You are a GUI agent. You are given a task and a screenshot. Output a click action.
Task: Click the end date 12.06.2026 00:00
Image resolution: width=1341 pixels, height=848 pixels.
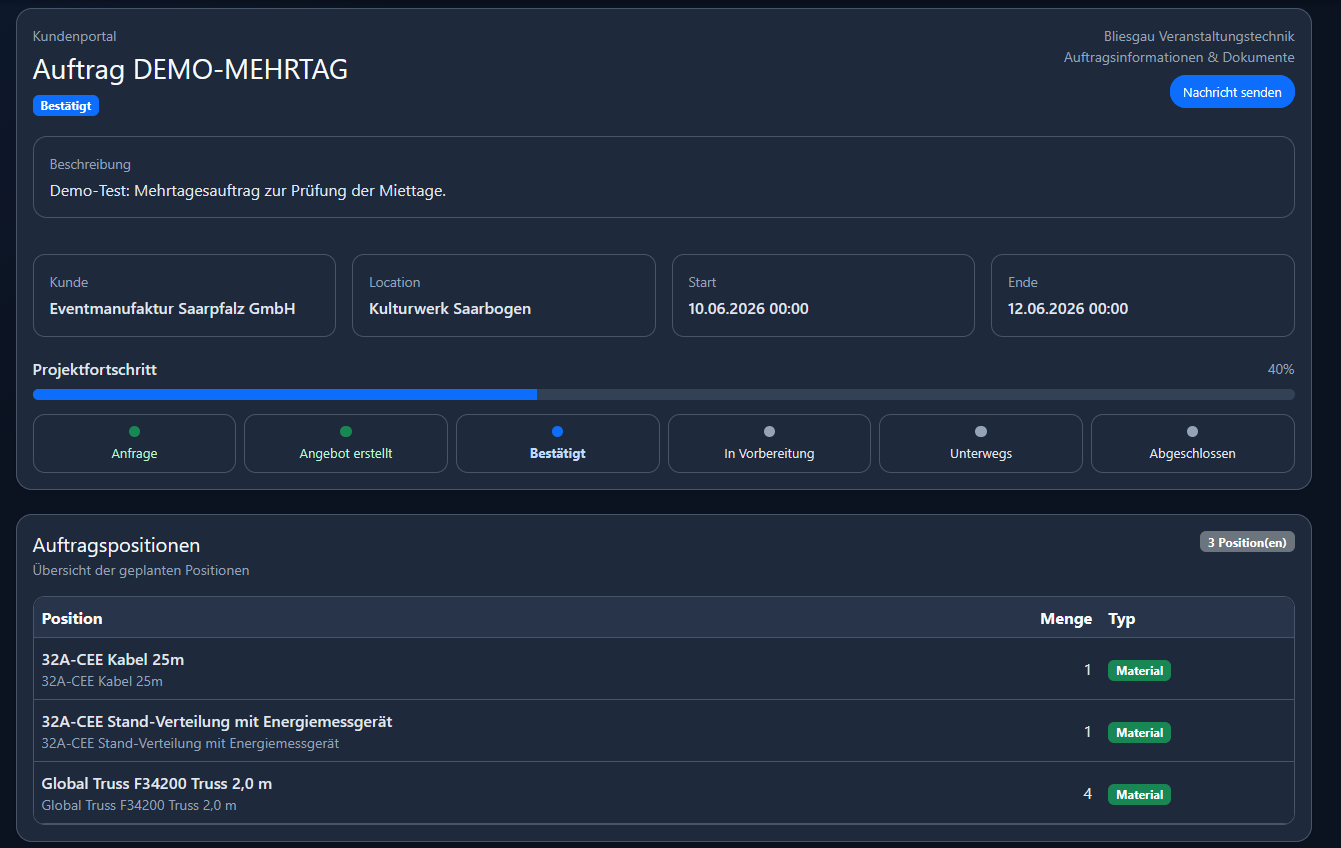(x=1068, y=309)
